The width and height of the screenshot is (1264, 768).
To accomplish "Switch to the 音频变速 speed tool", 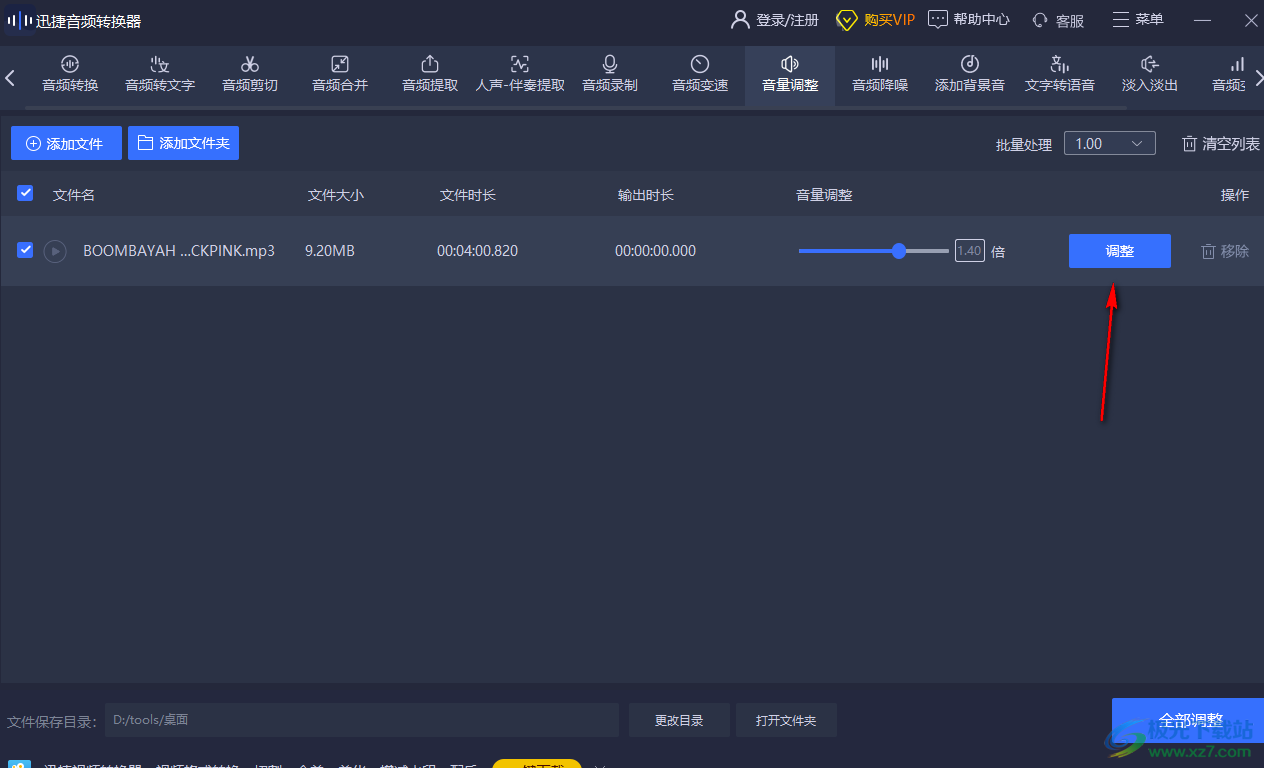I will [x=700, y=75].
